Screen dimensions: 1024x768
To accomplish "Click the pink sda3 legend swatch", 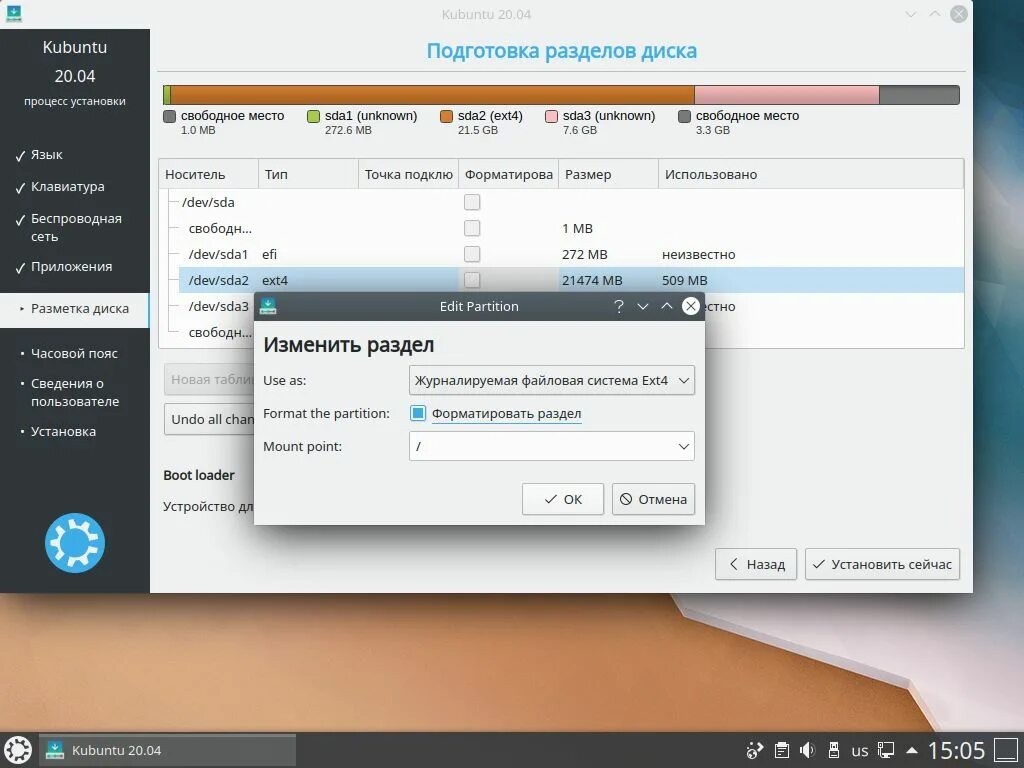I will pyautogui.click(x=551, y=116).
